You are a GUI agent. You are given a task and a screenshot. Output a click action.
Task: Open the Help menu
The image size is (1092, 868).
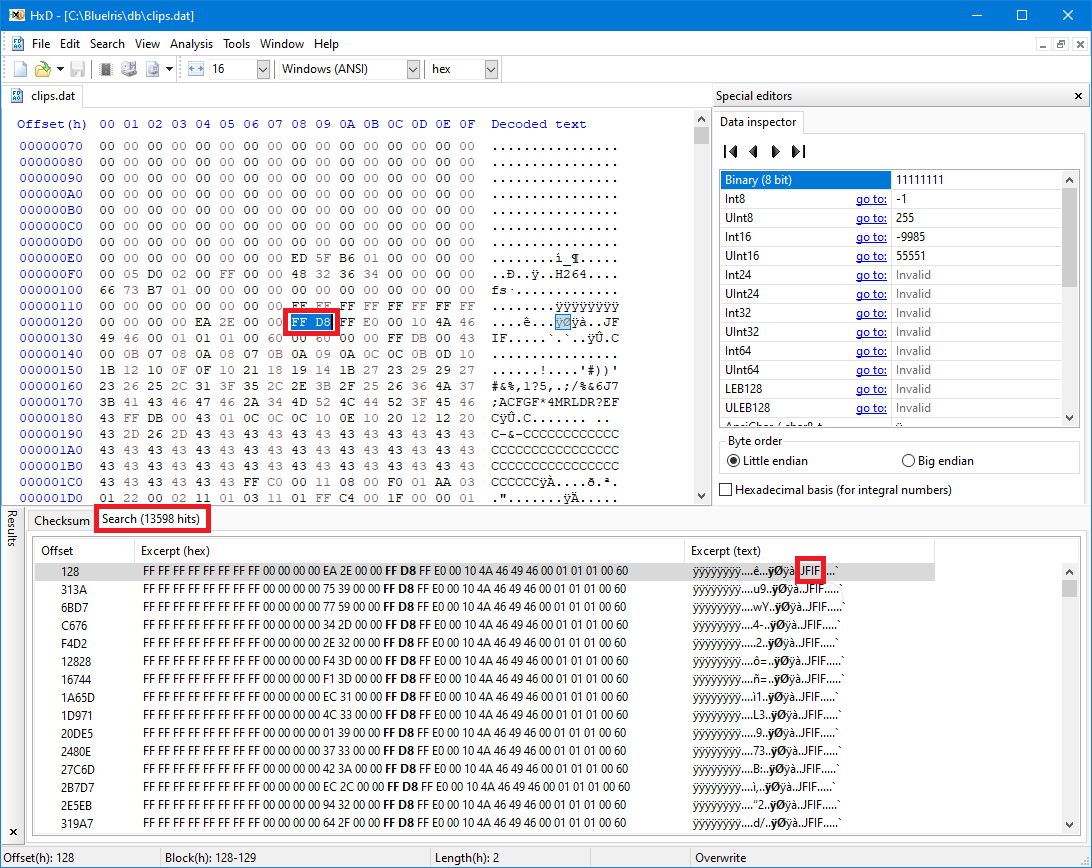[326, 44]
